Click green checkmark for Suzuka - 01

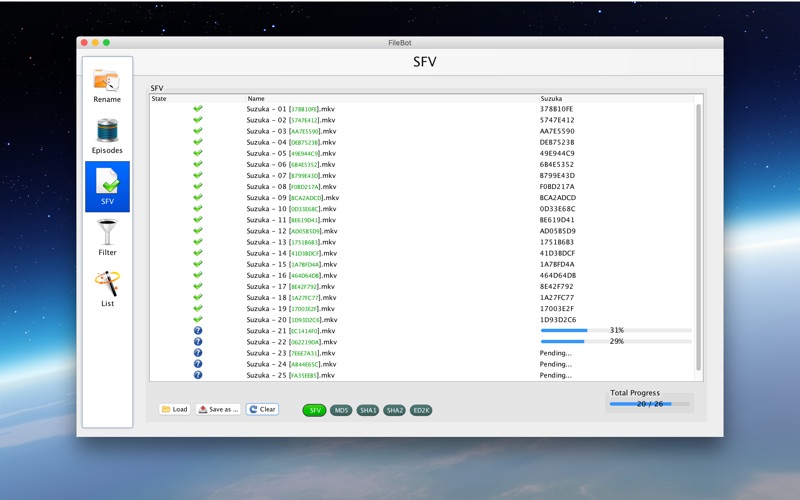(x=198, y=109)
